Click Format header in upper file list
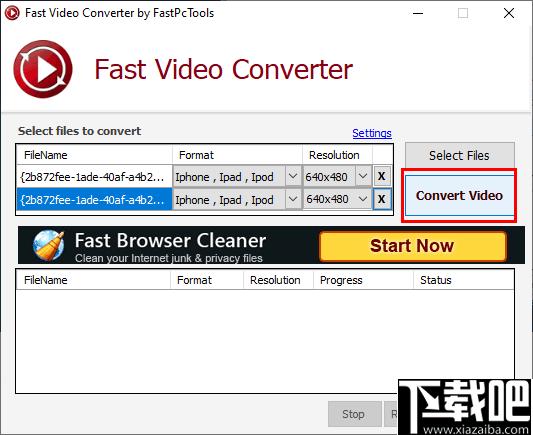 tap(237, 155)
